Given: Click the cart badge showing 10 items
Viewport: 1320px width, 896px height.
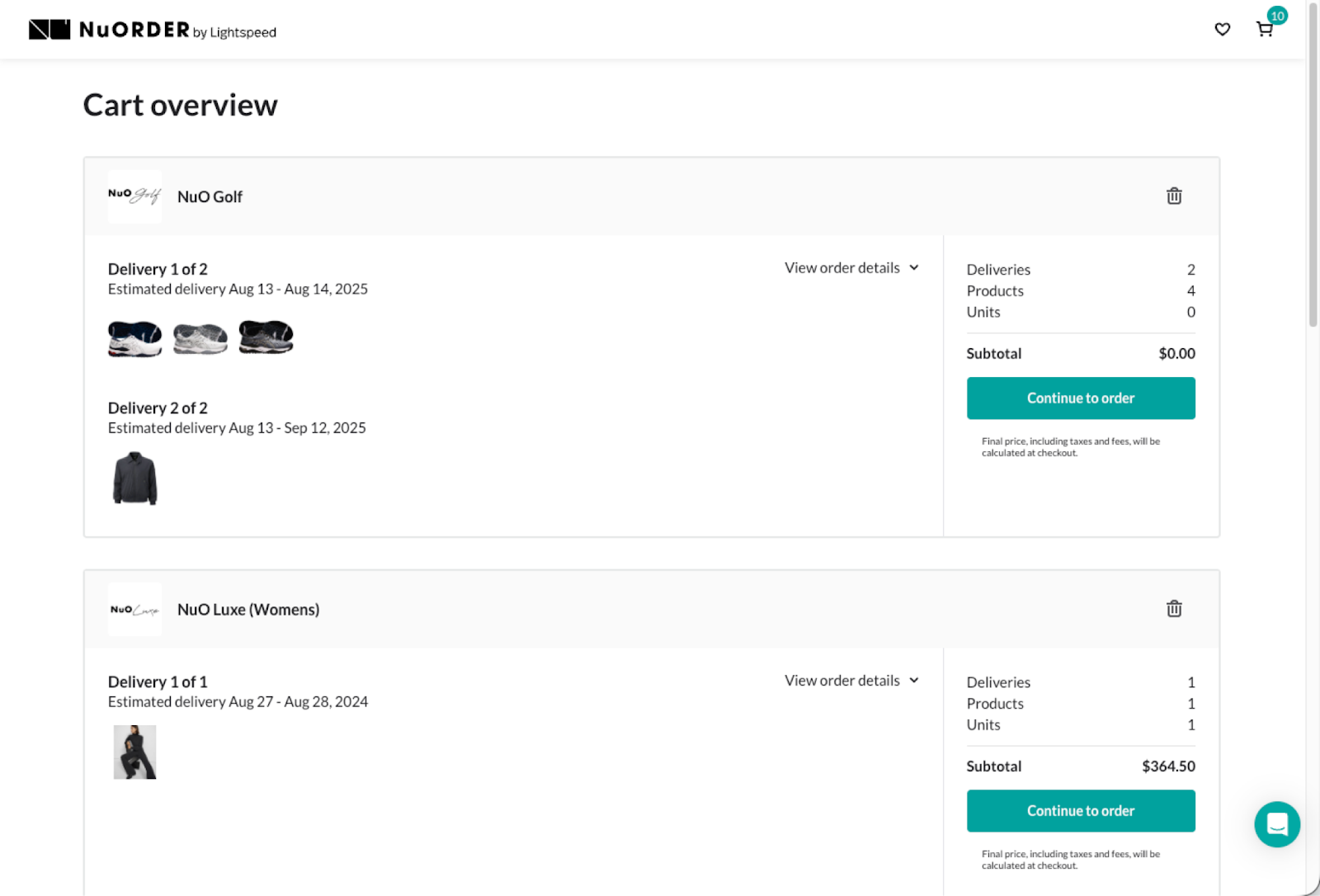Looking at the screenshot, I should tap(1277, 15).
